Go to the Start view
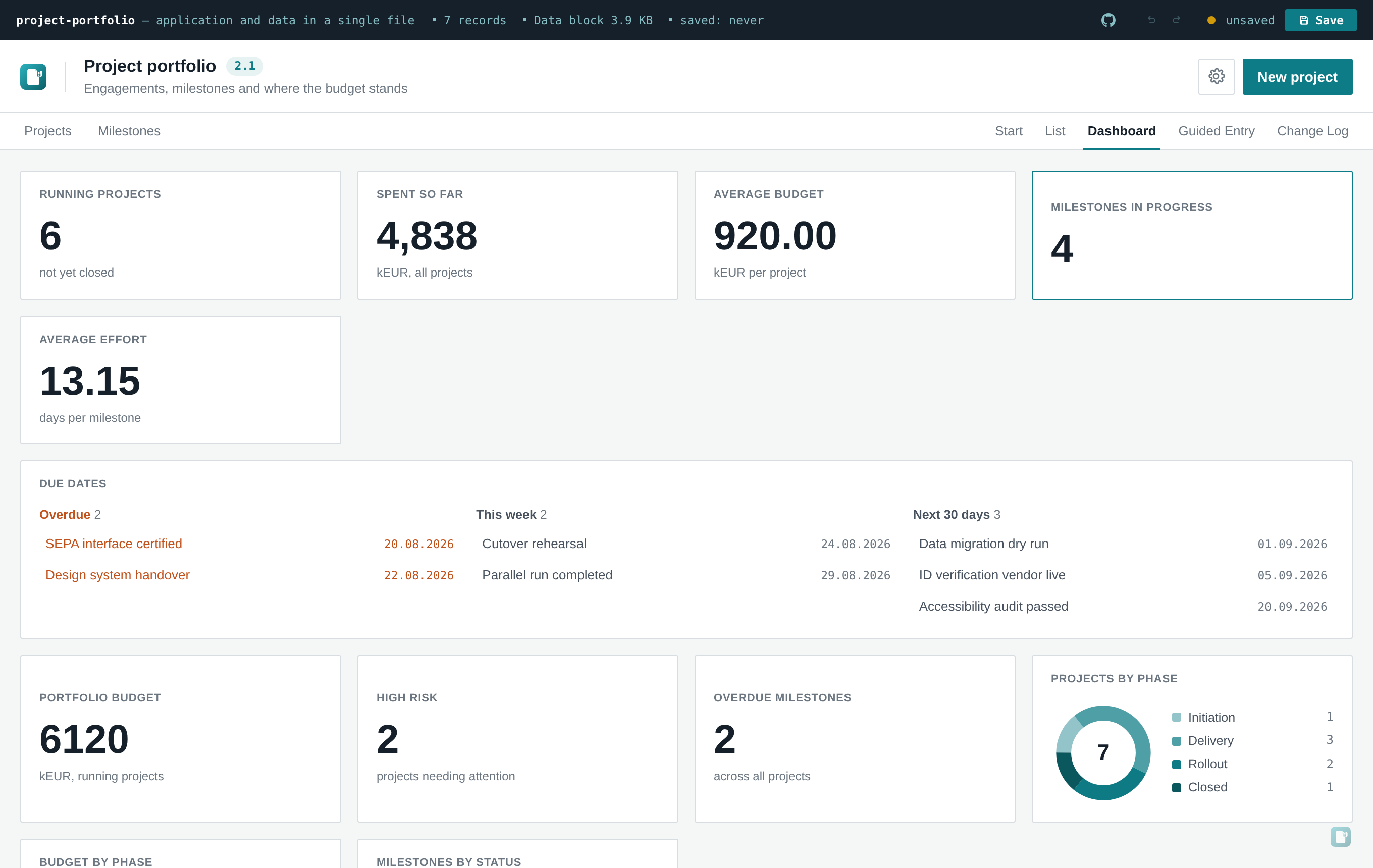1373x868 pixels. click(x=1009, y=131)
